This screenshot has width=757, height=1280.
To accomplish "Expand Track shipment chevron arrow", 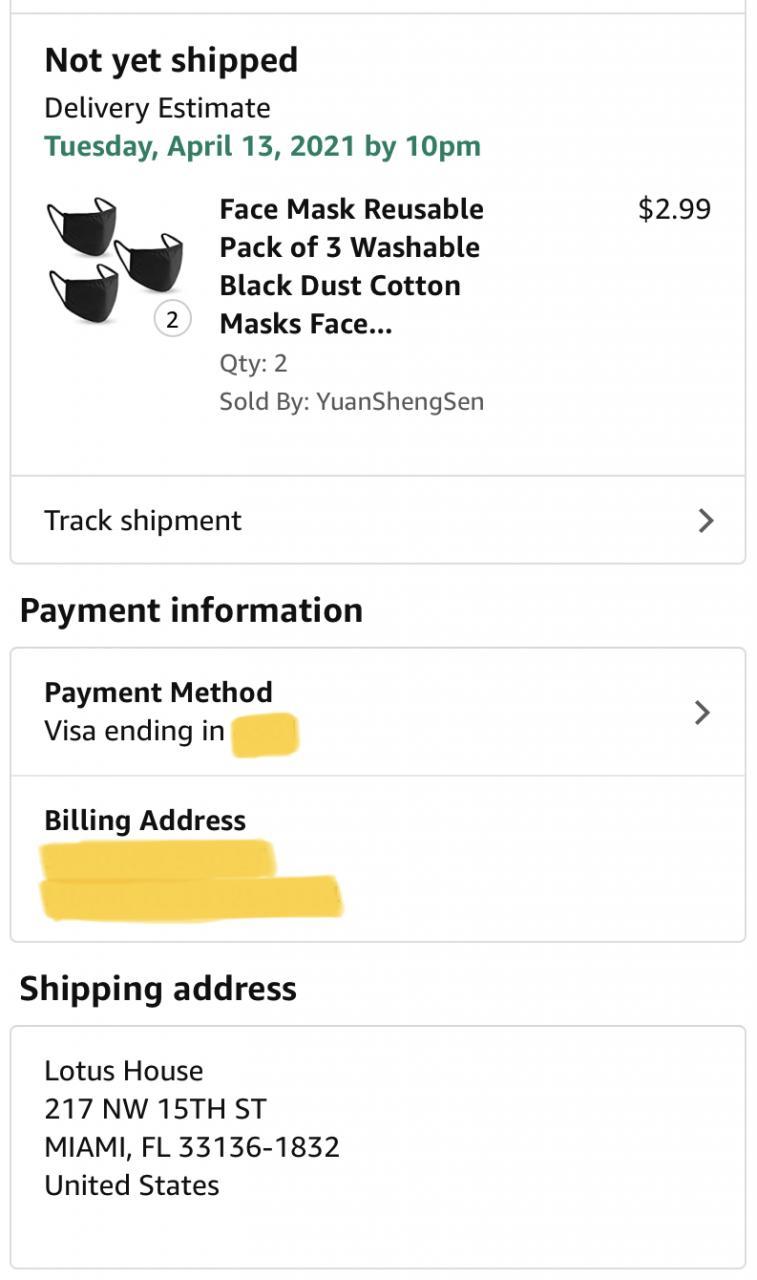I will 706,520.
